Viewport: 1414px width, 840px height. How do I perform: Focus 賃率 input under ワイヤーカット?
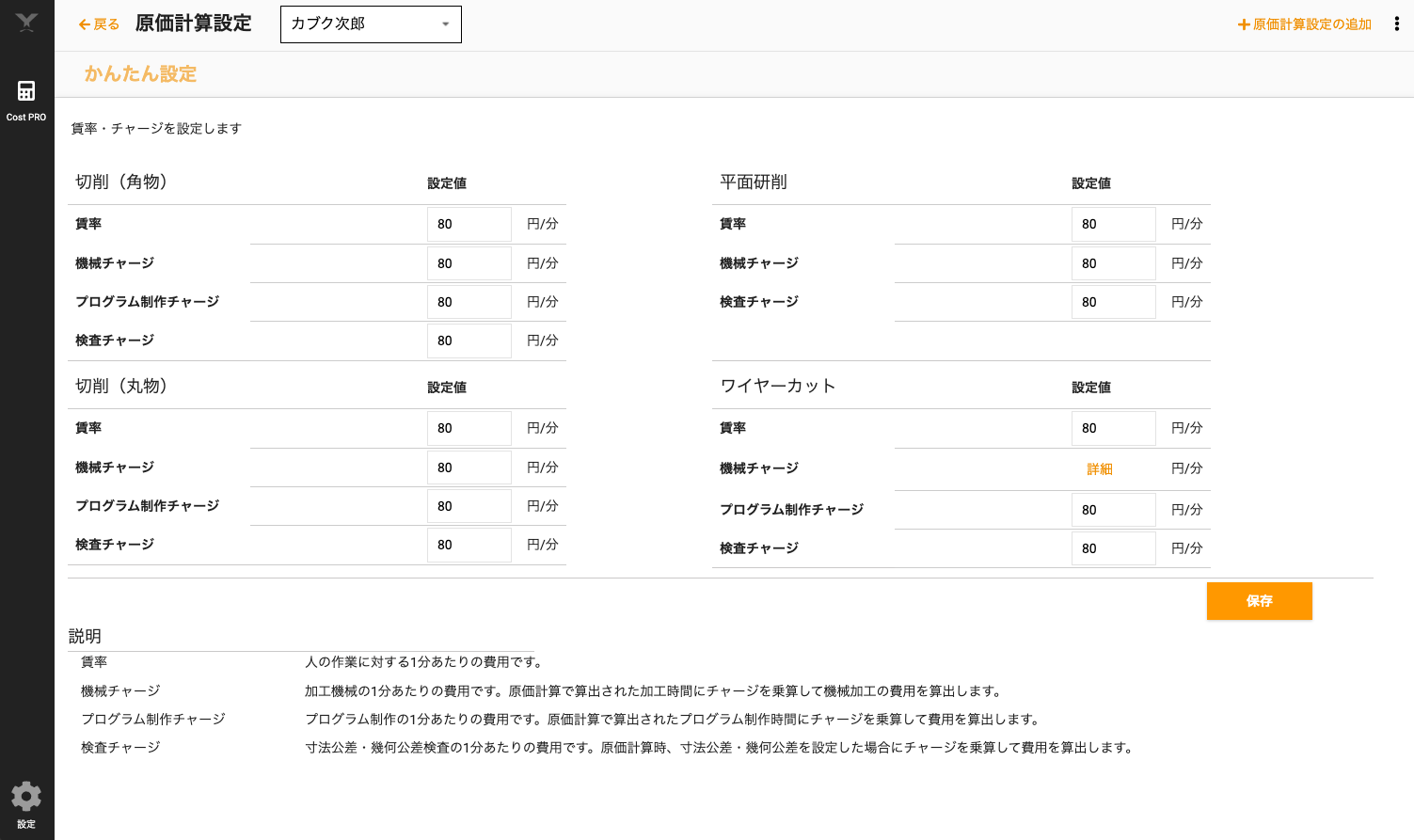point(1113,428)
